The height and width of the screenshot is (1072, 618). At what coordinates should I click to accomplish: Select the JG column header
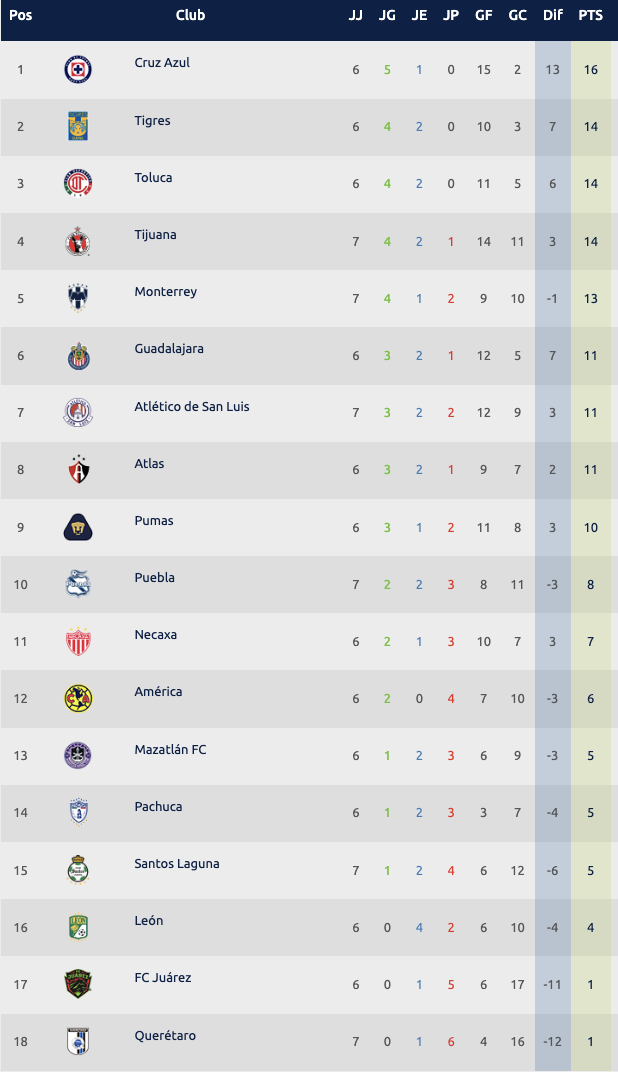387,15
